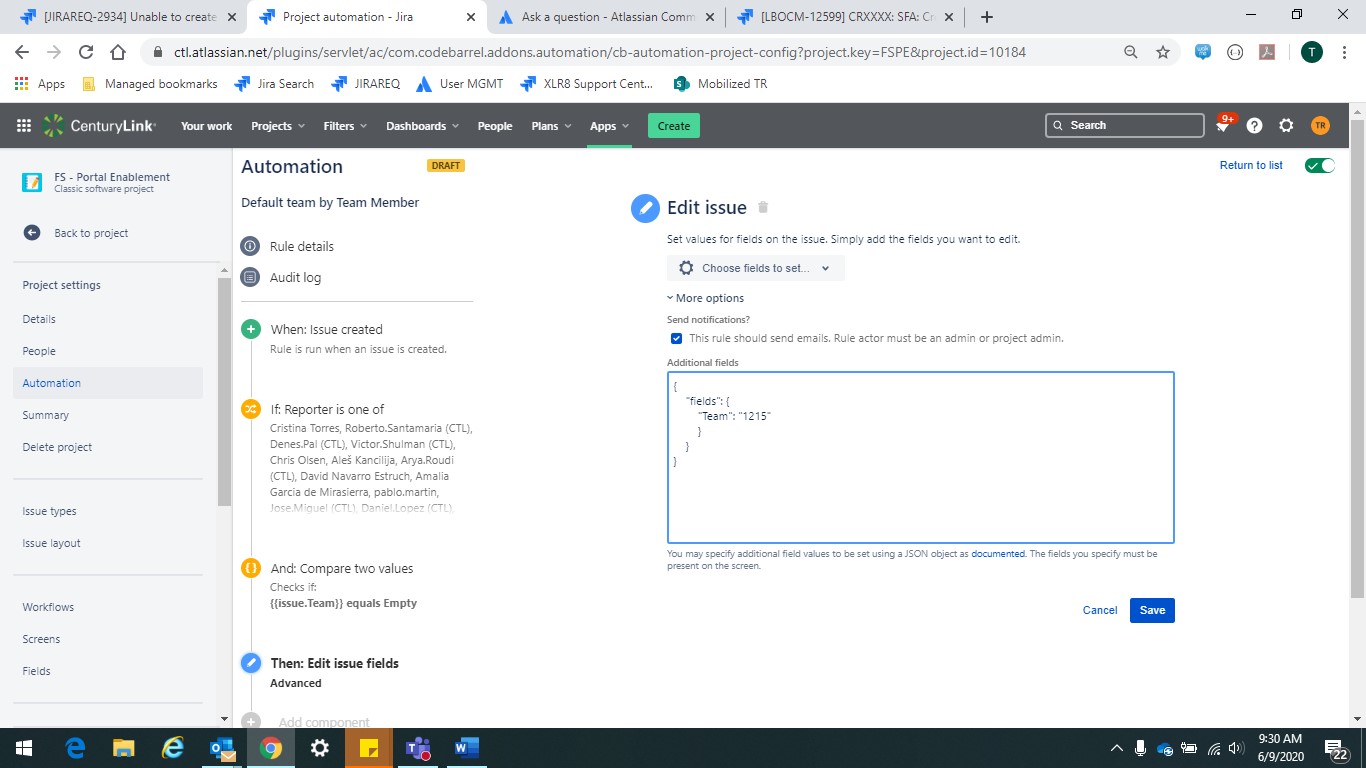The image size is (1366, 768).
Task: Expand the Filters menu
Action: 345,126
